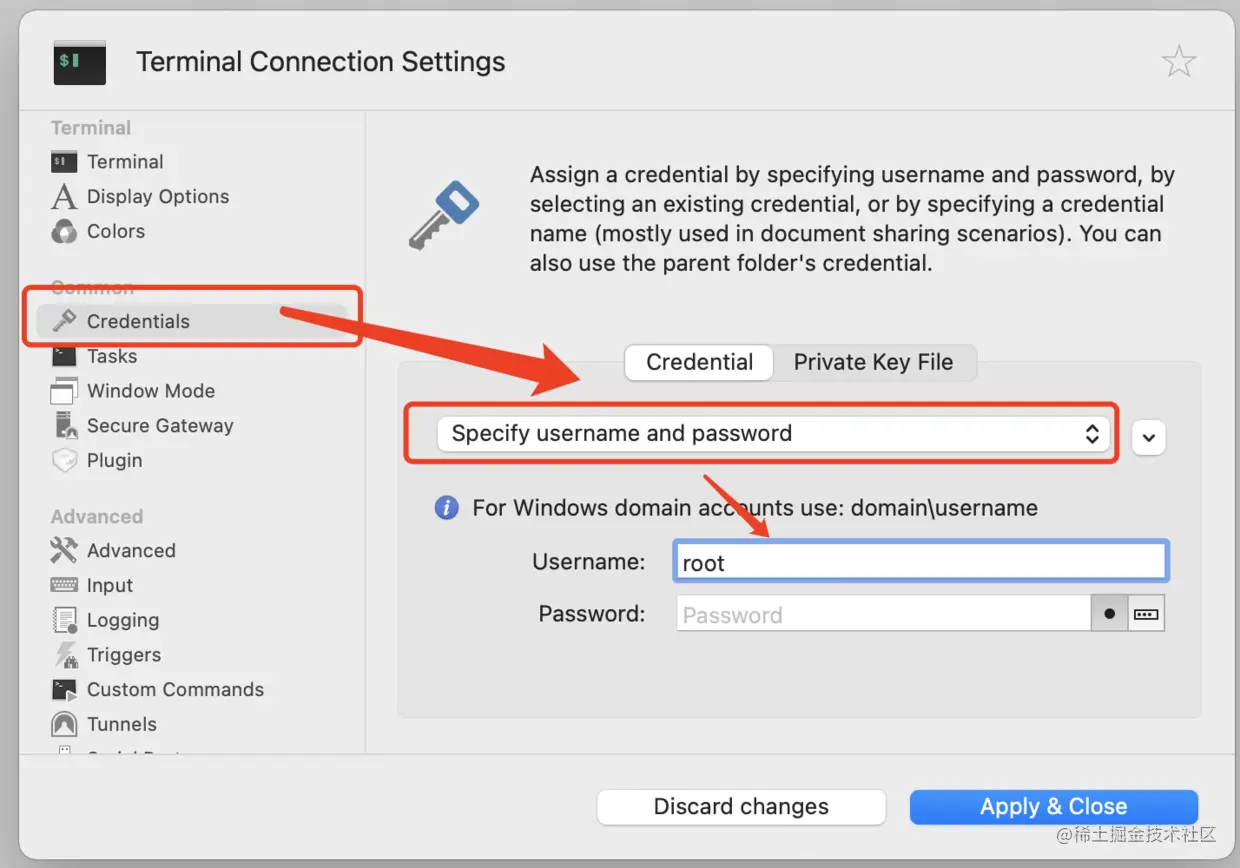Click the Username field containing root
Image resolution: width=1240 pixels, height=868 pixels.
click(x=921, y=562)
